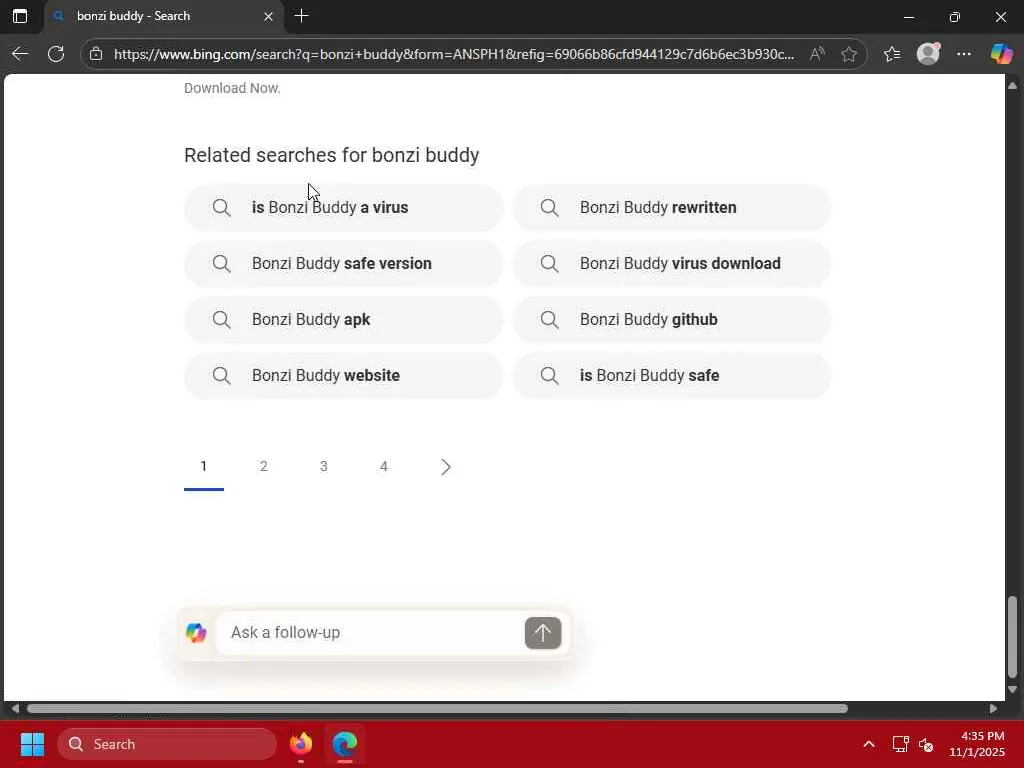
Task: Go back to the previous page
Action: pyautogui.click(x=20, y=54)
